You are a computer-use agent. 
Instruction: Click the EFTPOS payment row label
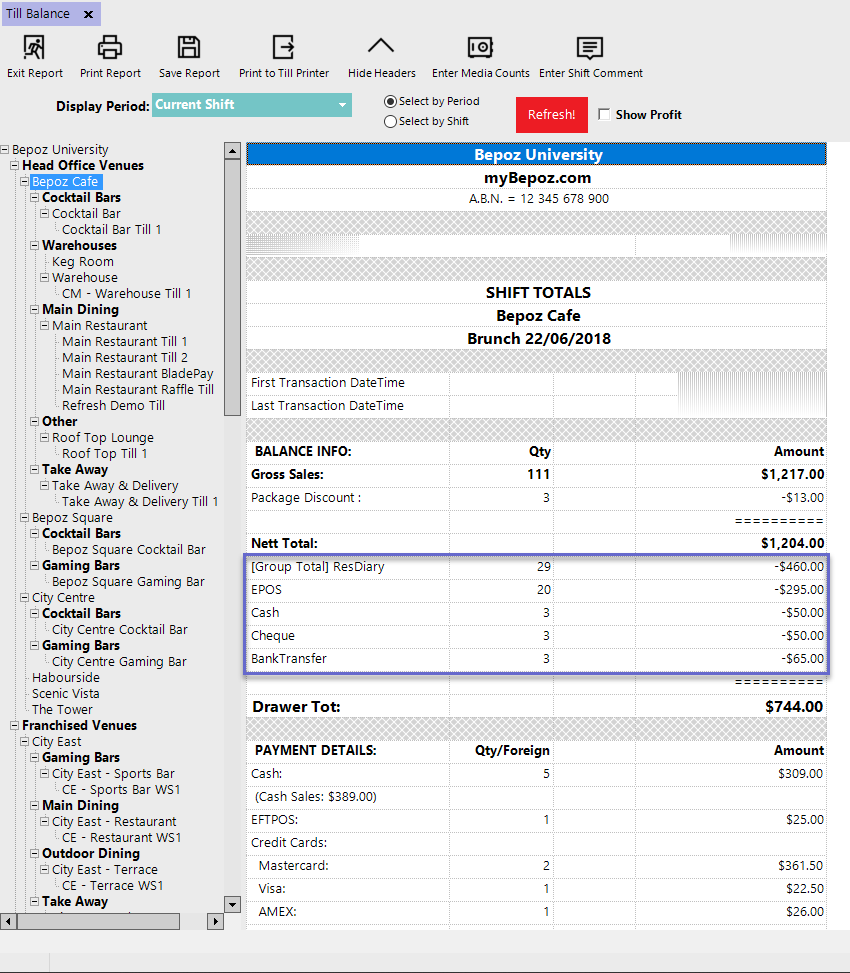click(274, 820)
